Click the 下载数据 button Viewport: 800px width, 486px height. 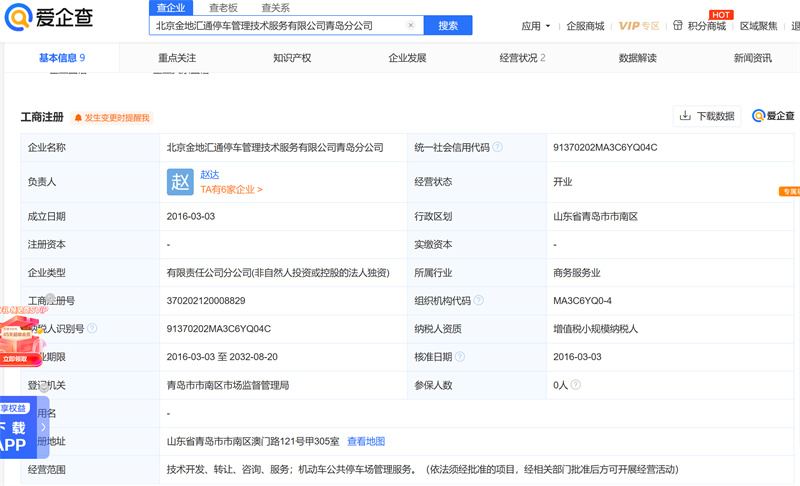coord(707,116)
